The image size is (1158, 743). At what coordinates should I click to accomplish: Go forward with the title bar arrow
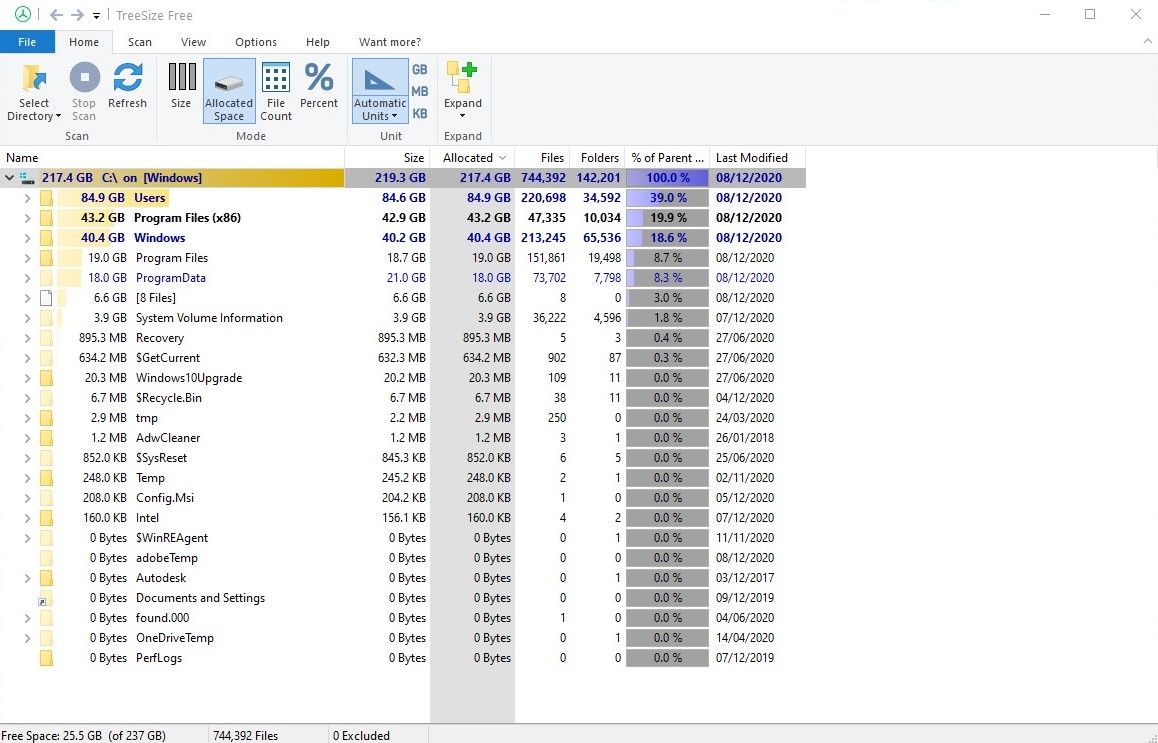[x=77, y=15]
